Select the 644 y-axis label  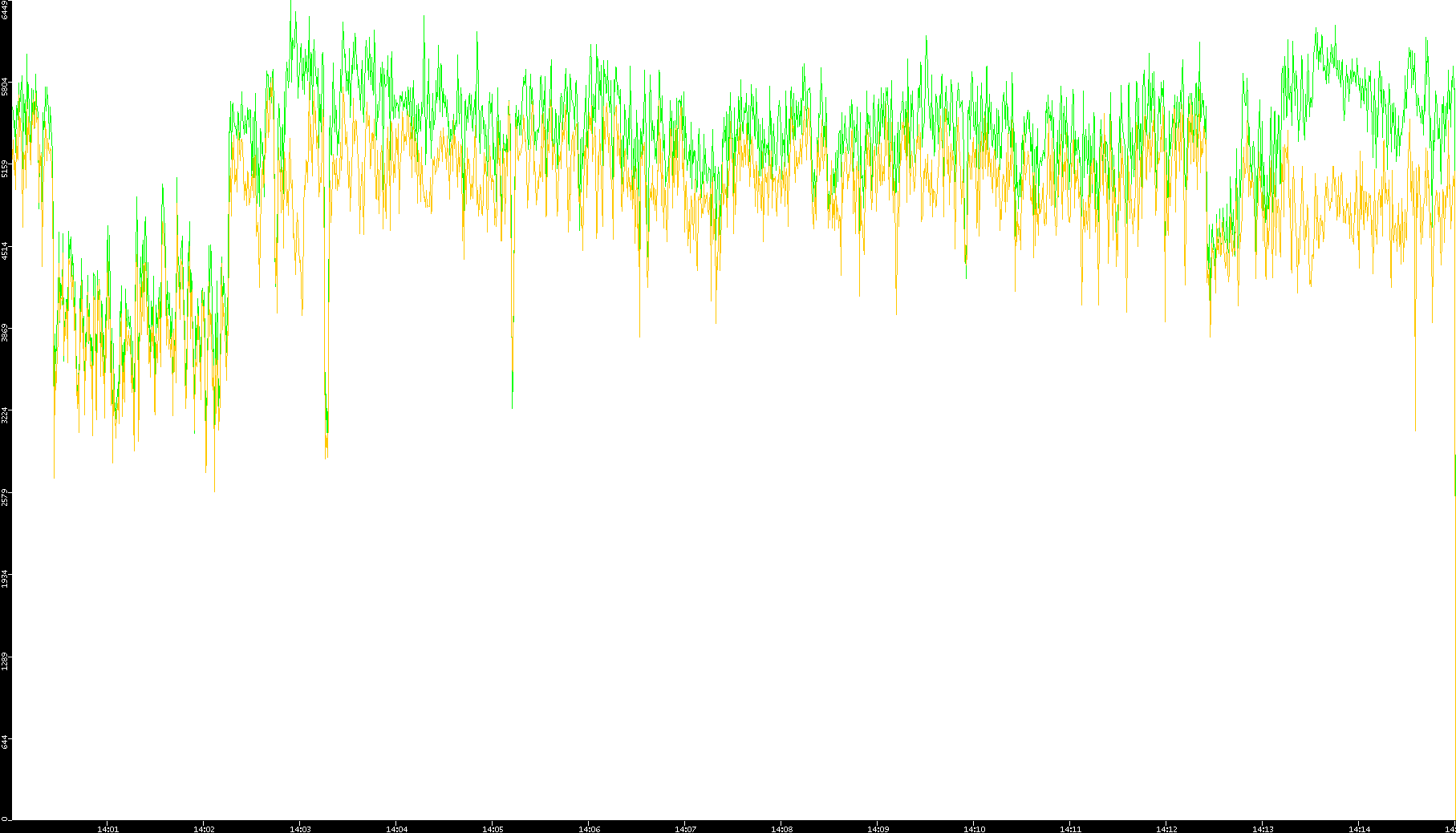[6, 742]
